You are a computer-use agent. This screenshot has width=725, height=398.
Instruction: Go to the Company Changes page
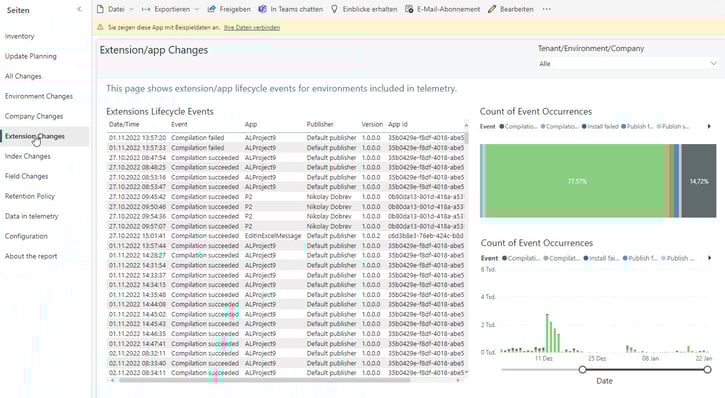click(34, 116)
